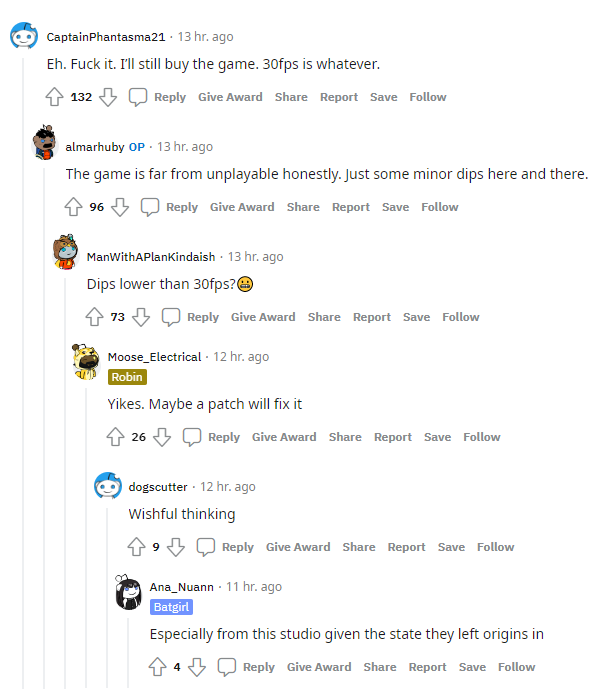Downvote dogscutter's "Wishful thinking" comment

point(176,547)
